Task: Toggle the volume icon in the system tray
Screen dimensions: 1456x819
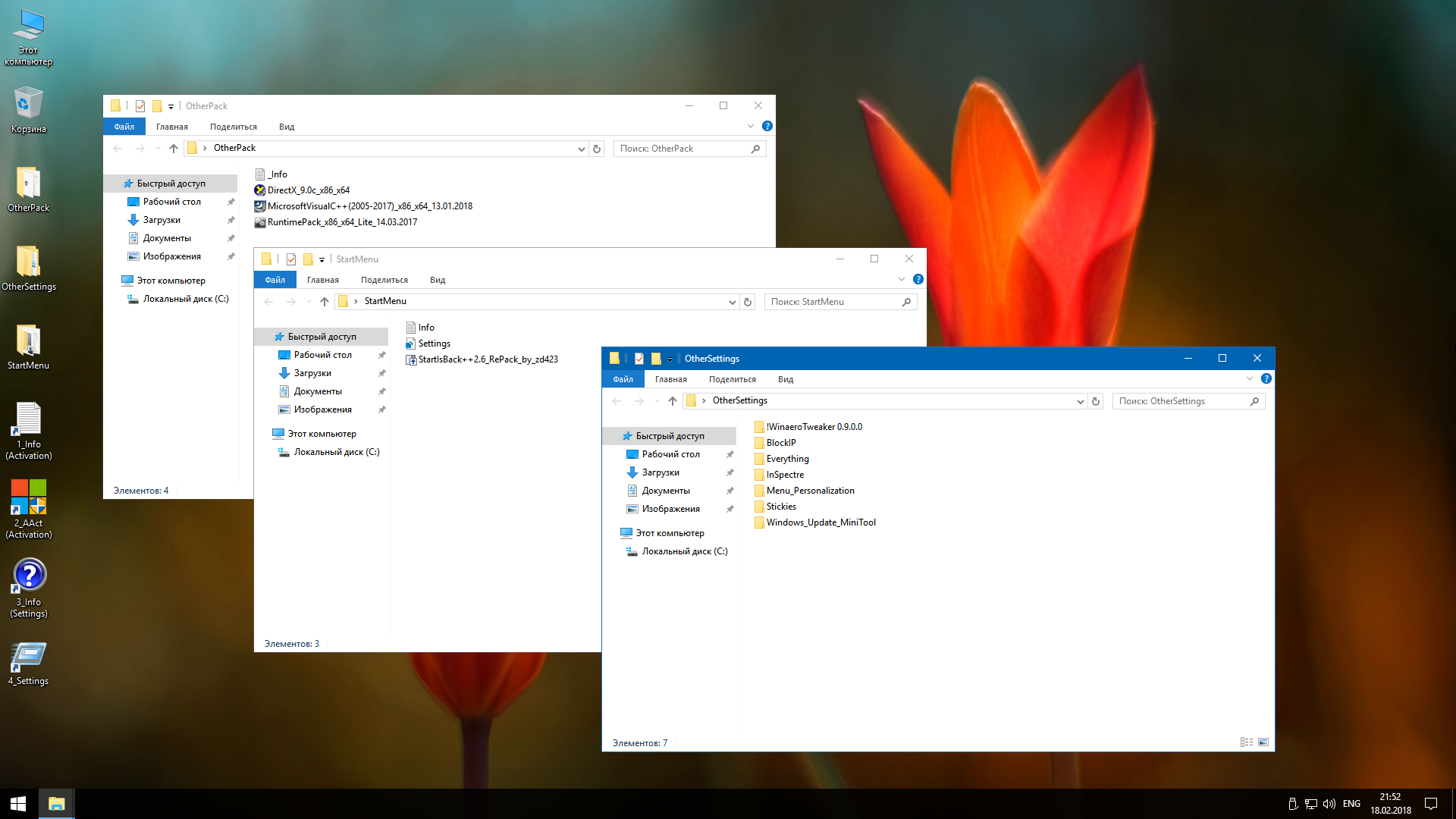Action: tap(1329, 803)
